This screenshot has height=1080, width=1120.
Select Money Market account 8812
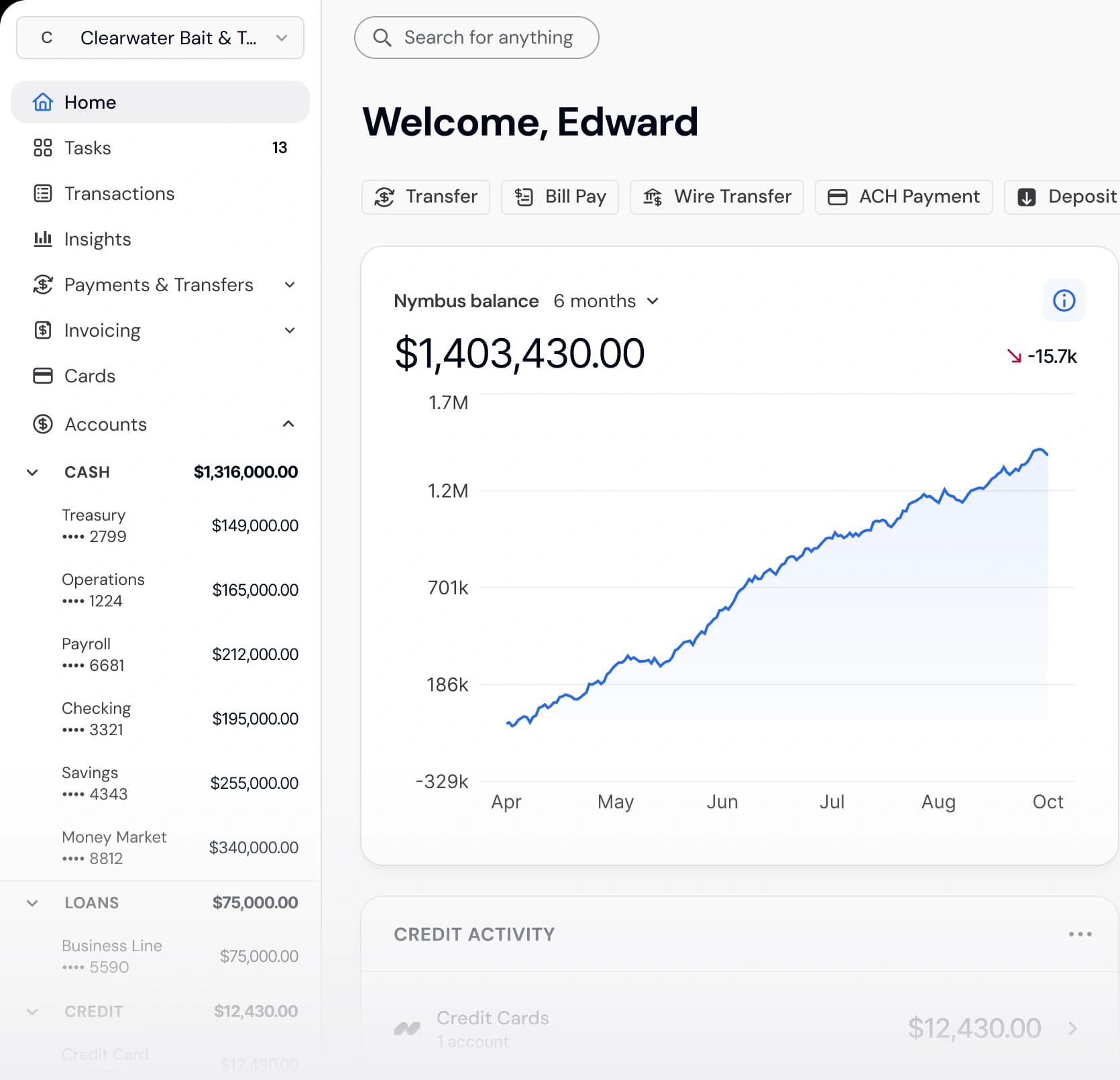tap(180, 848)
